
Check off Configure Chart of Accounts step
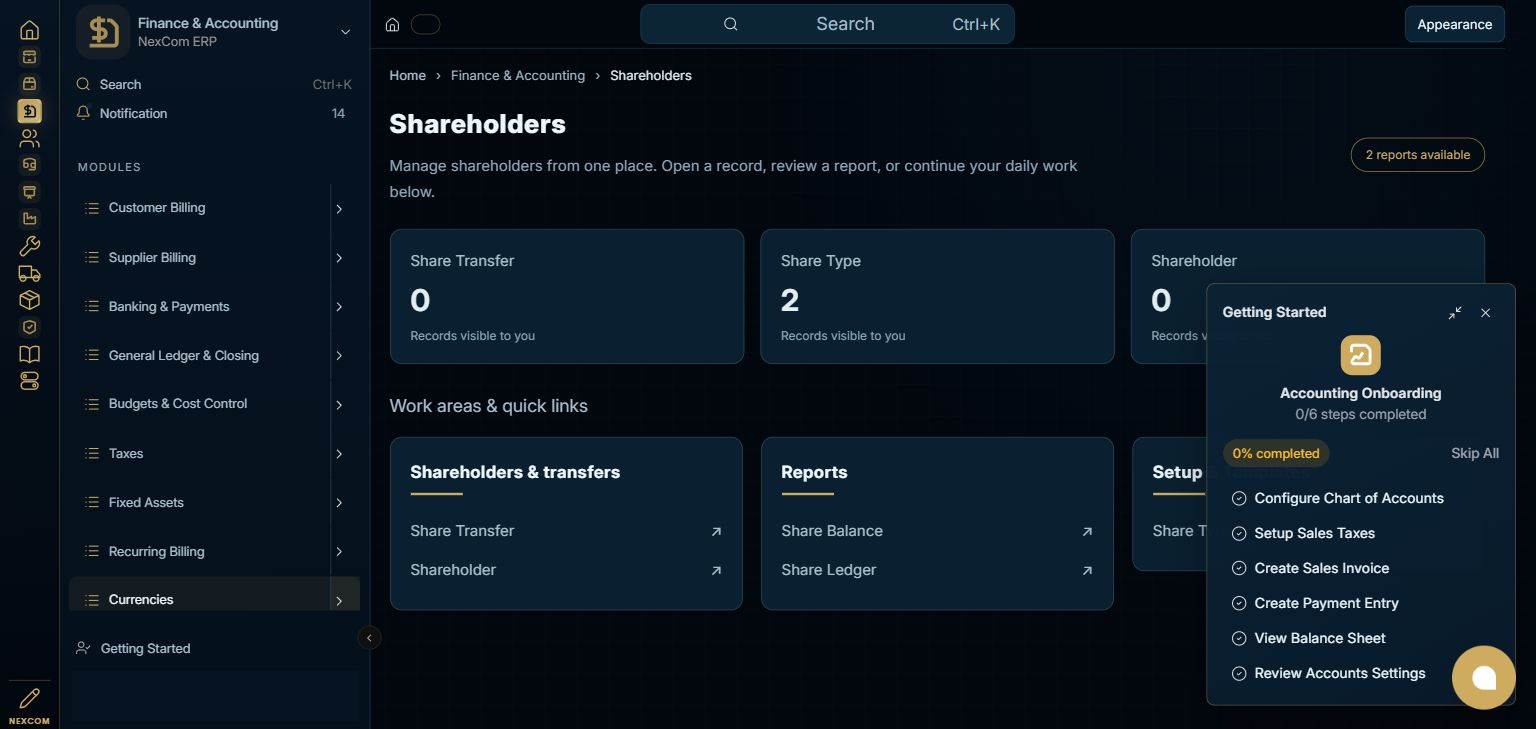pos(1239,498)
